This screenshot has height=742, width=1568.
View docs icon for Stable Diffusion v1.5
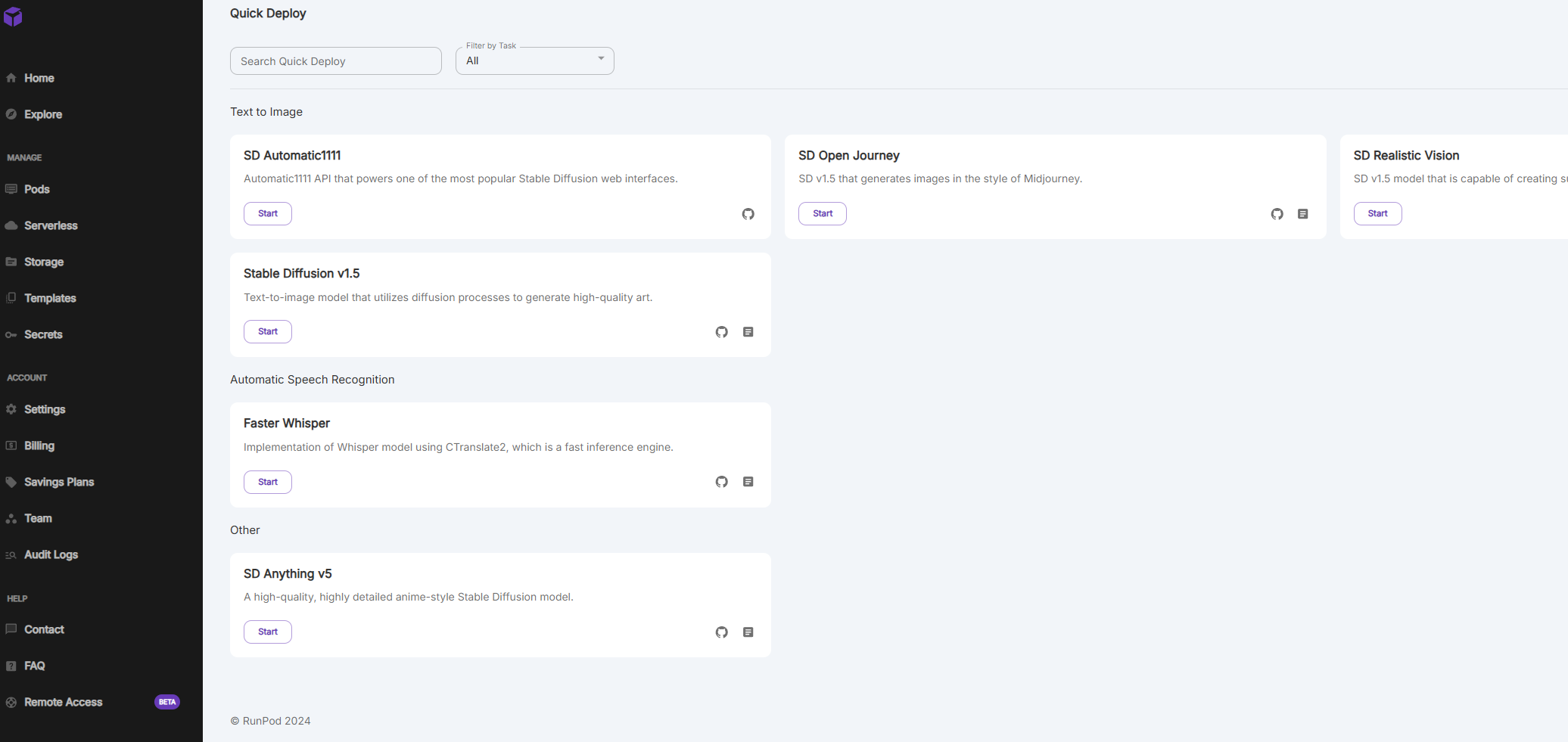click(748, 332)
